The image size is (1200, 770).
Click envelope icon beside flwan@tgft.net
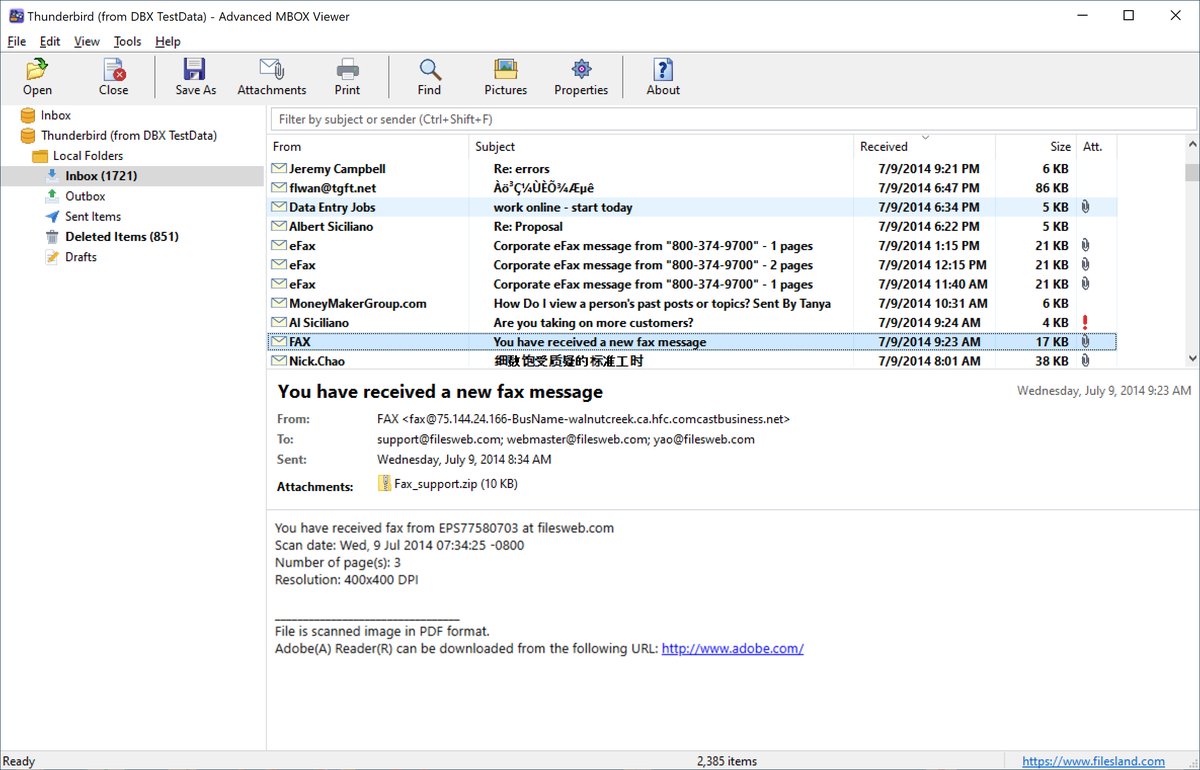pos(279,188)
